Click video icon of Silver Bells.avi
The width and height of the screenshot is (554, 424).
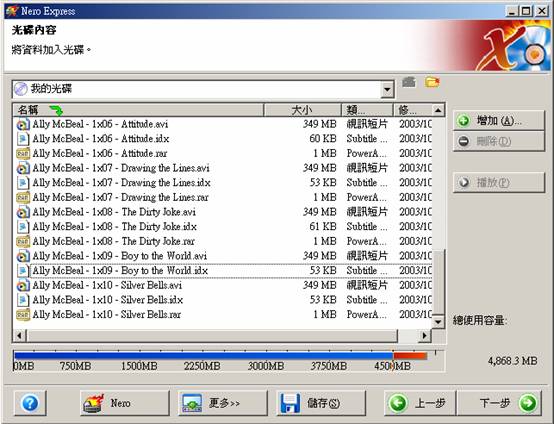point(23,285)
